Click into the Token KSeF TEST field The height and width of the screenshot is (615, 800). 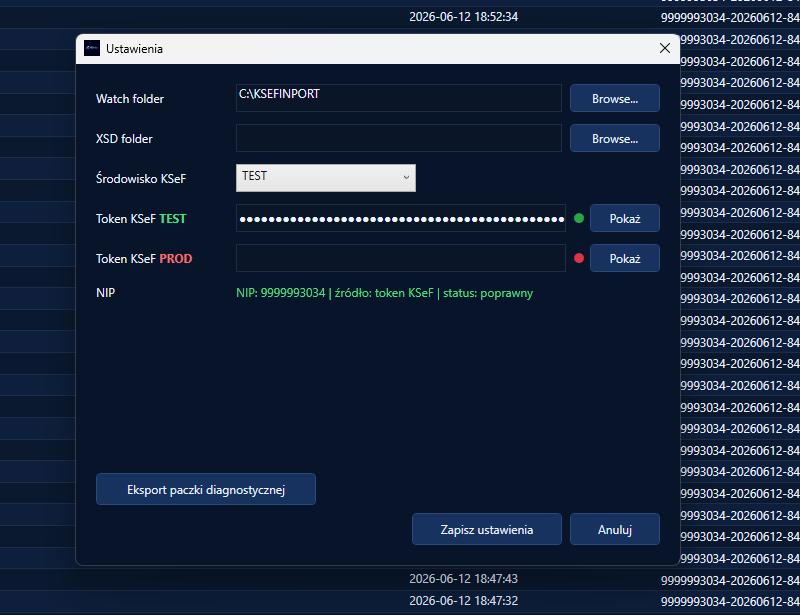(x=401, y=218)
